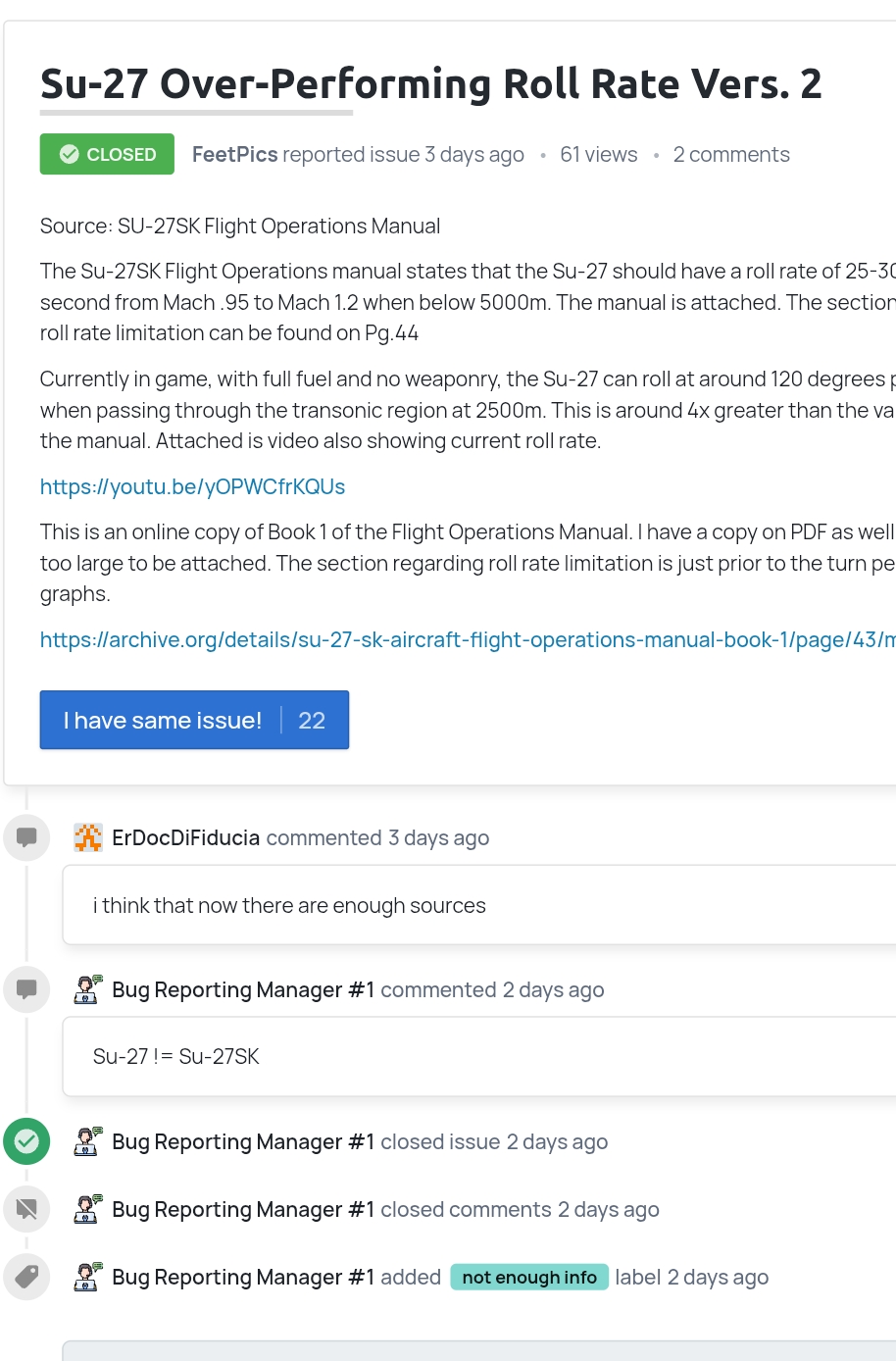Click the "not enough info" label tag
Screen dimensions: 896x1361
pyautogui.click(x=529, y=1277)
